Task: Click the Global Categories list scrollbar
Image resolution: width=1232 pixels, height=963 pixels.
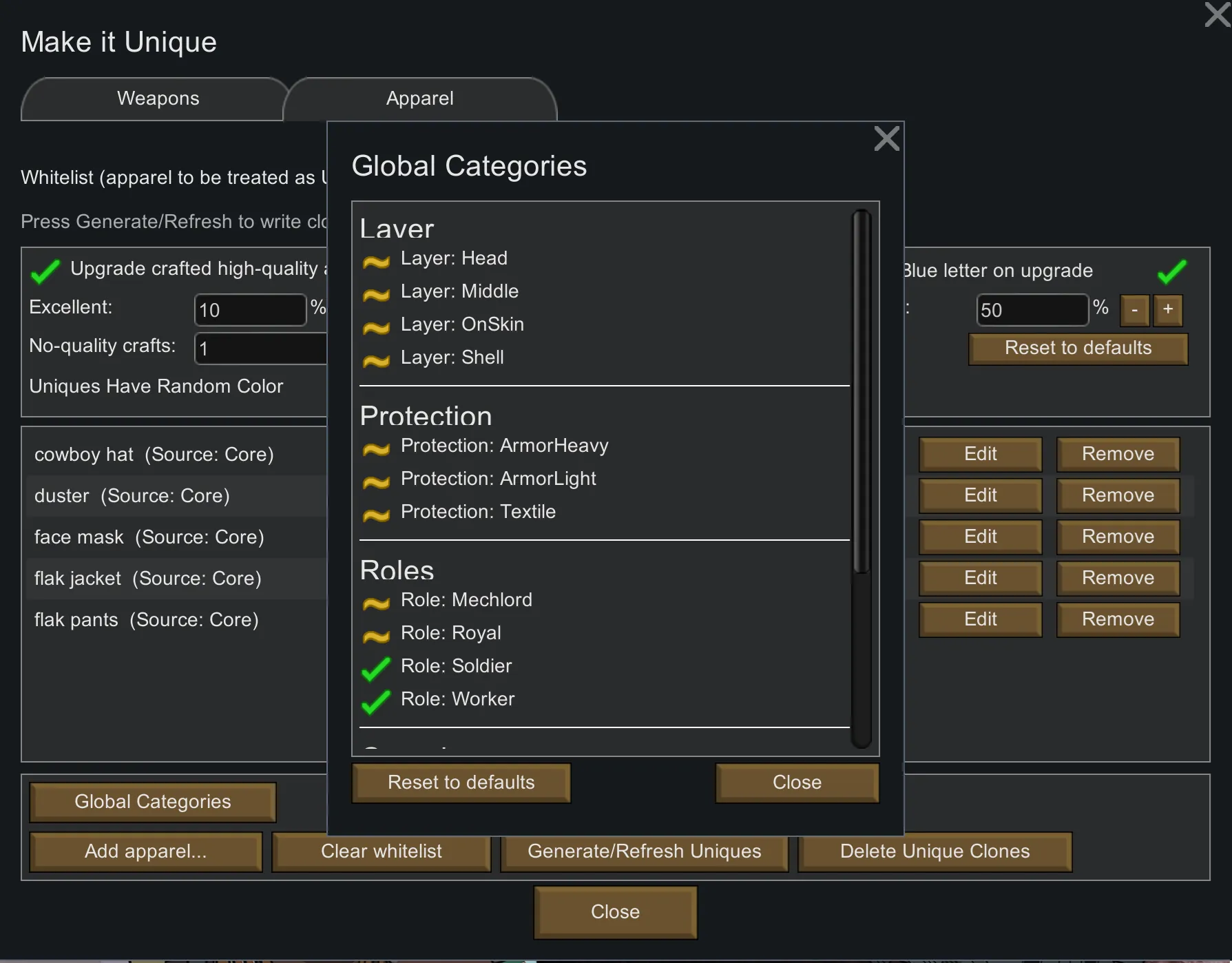Action: (x=861, y=393)
